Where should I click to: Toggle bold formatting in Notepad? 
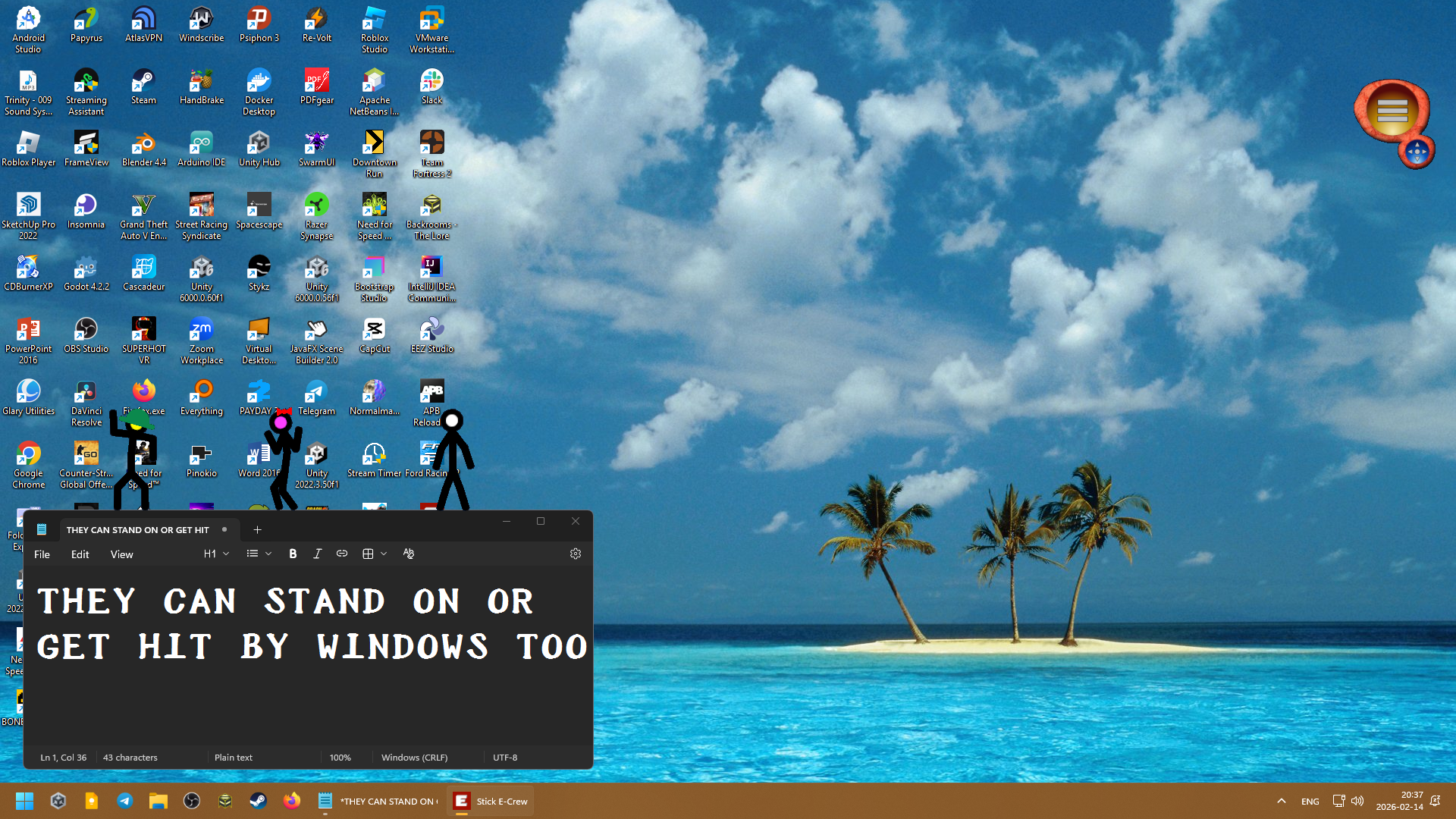pos(293,554)
